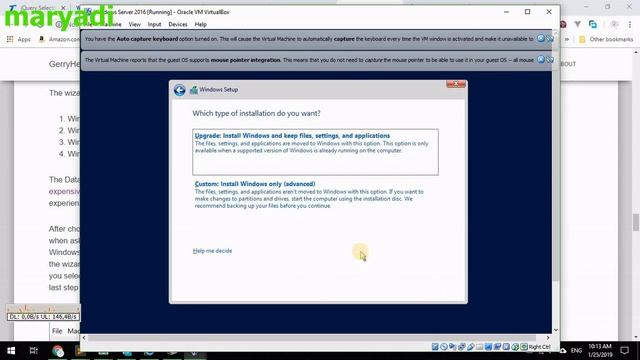The image size is (640, 360).
Task: Click the hard disk activity status icon
Action: [x=435, y=347]
